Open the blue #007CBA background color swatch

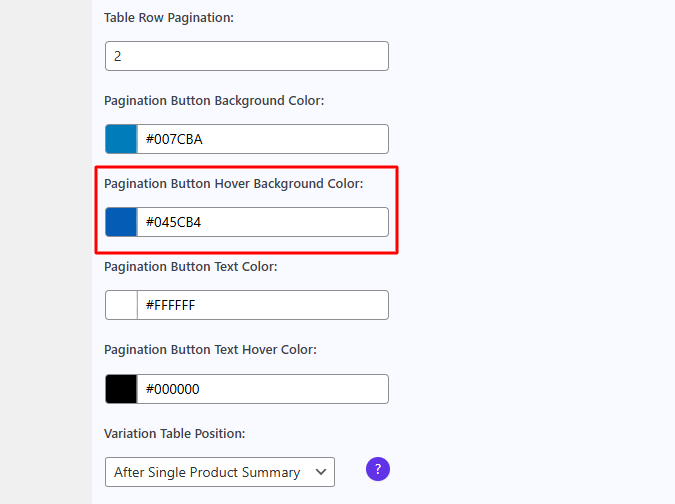coord(121,139)
